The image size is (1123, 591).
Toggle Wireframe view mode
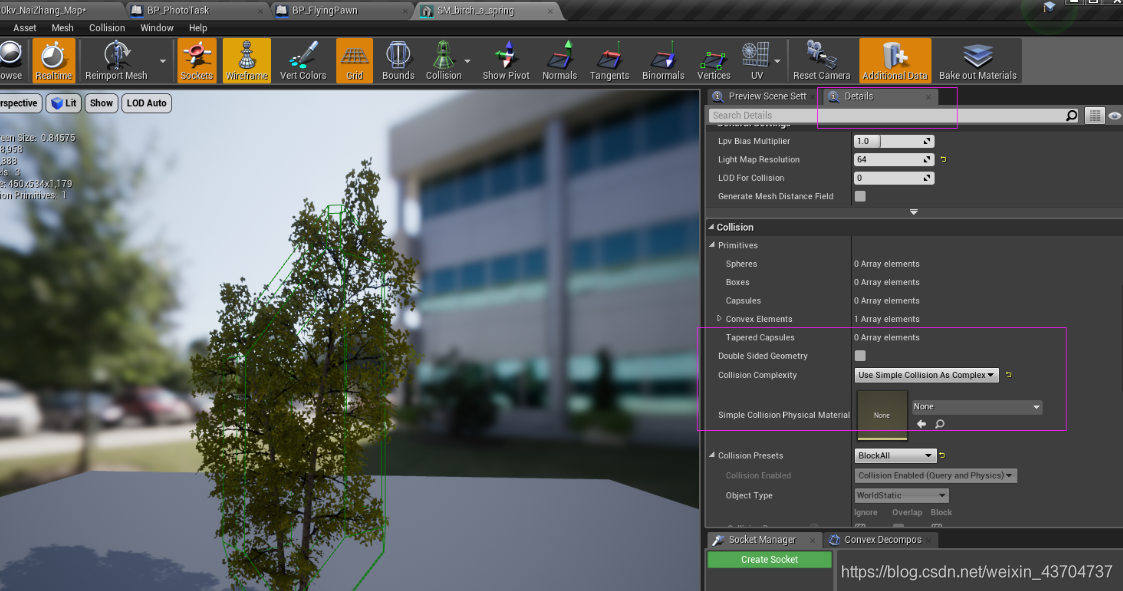(246, 61)
